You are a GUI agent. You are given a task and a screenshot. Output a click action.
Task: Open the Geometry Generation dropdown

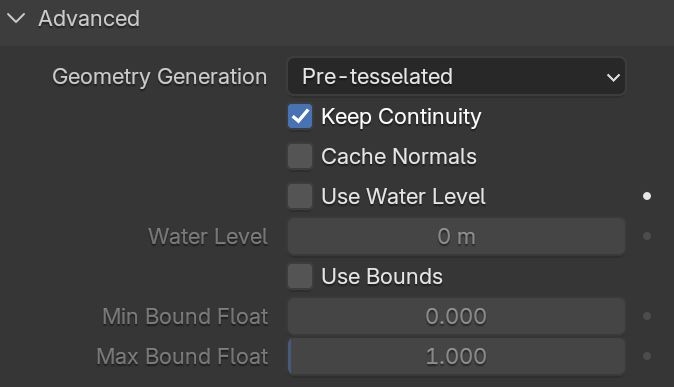456,77
